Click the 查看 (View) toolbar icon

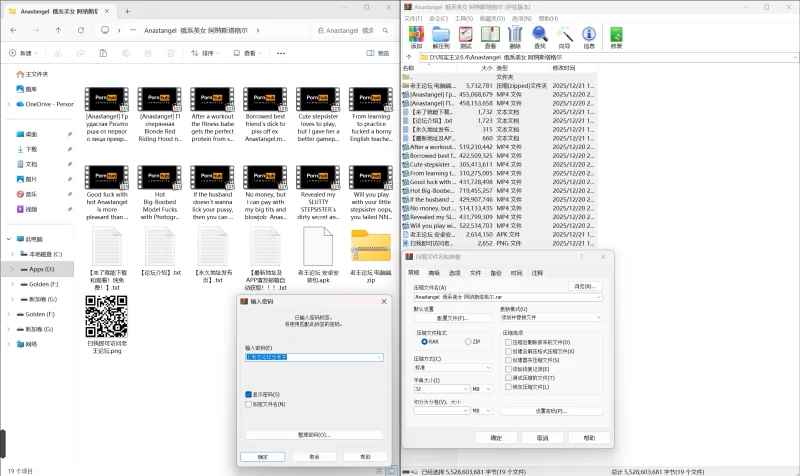point(490,37)
